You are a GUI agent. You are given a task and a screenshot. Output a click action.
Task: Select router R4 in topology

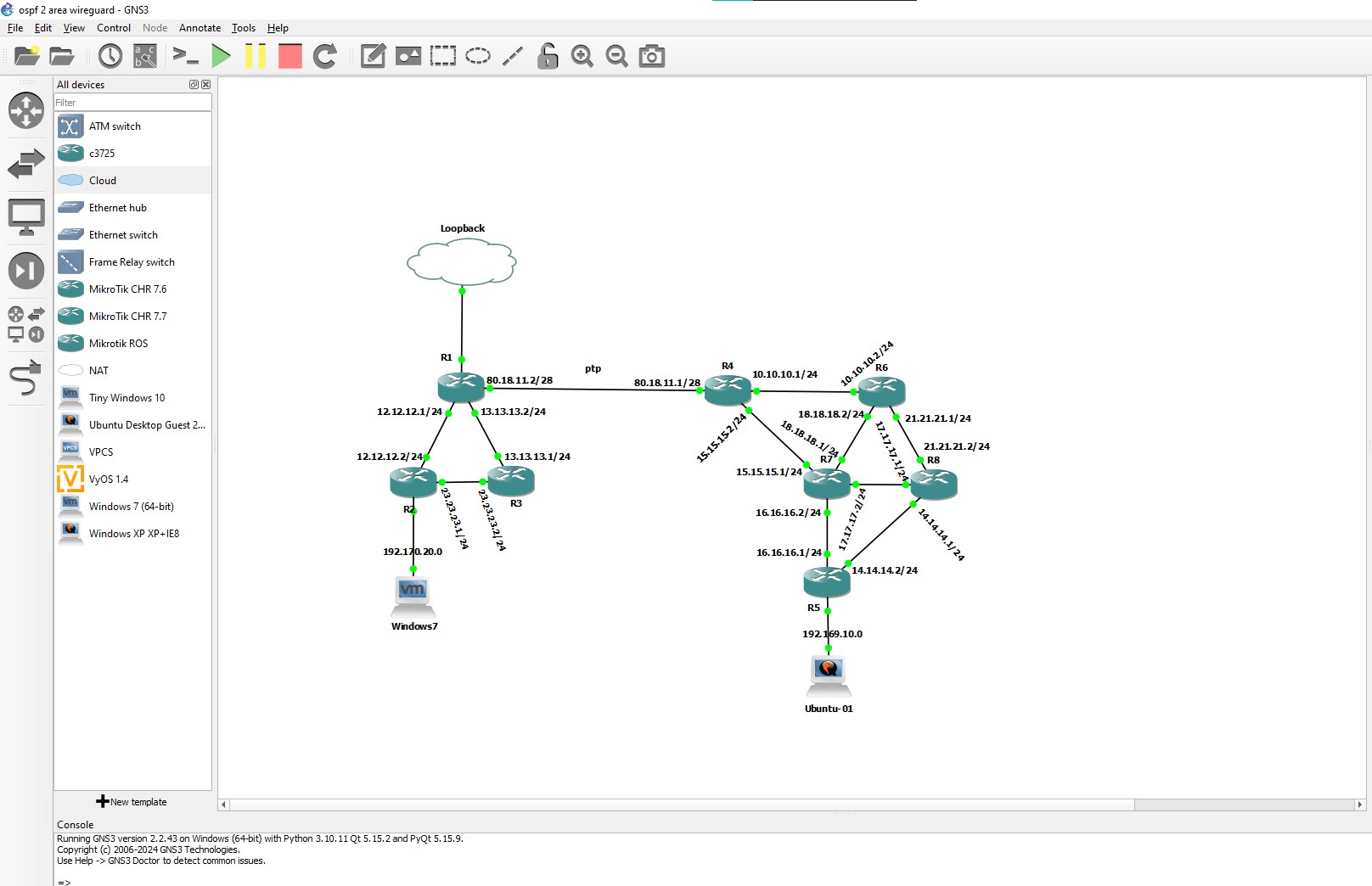[x=728, y=390]
